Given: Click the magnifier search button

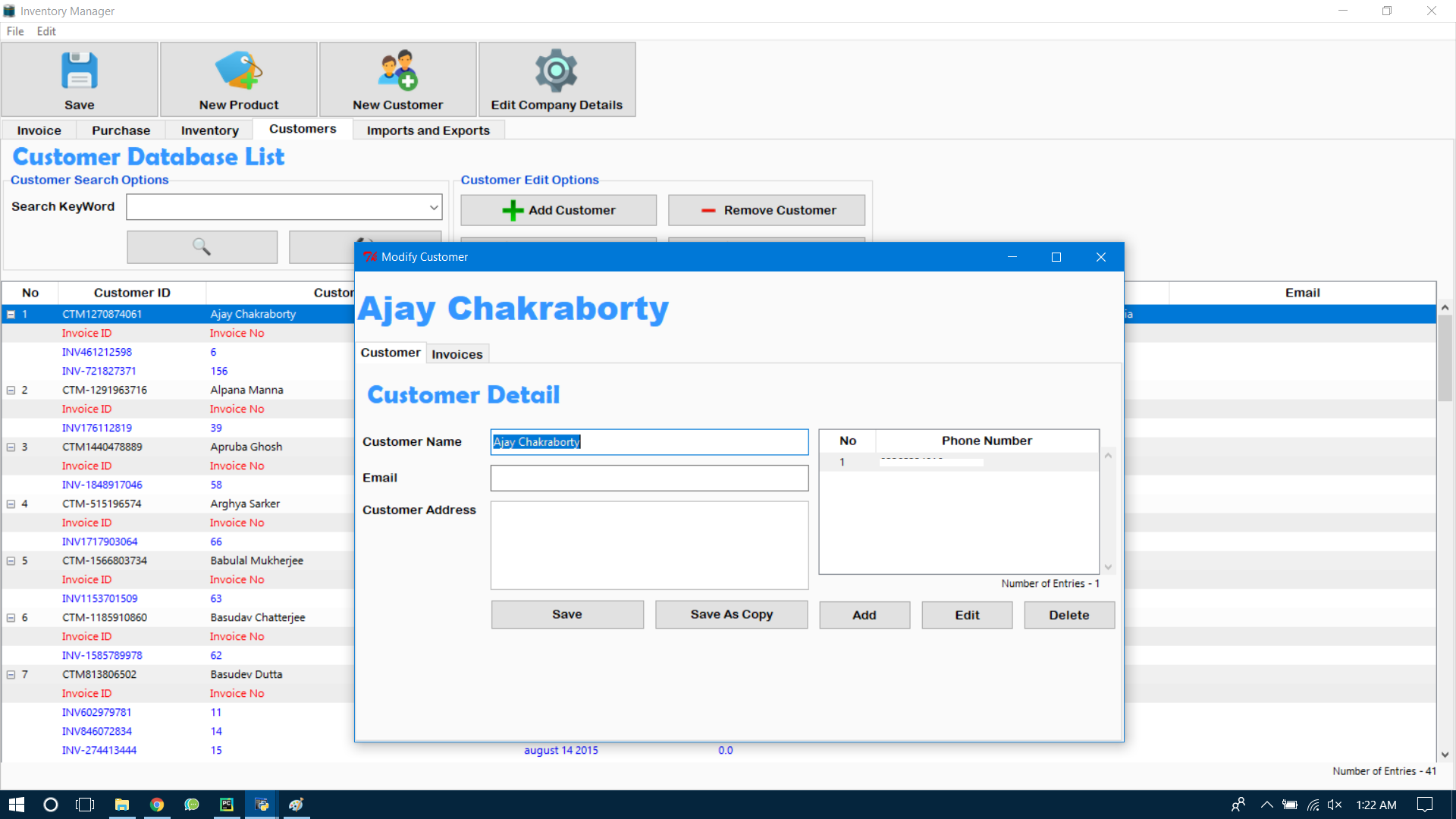Looking at the screenshot, I should [202, 246].
